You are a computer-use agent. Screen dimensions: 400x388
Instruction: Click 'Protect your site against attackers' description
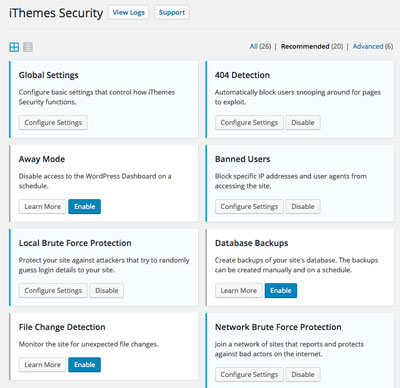point(104,265)
